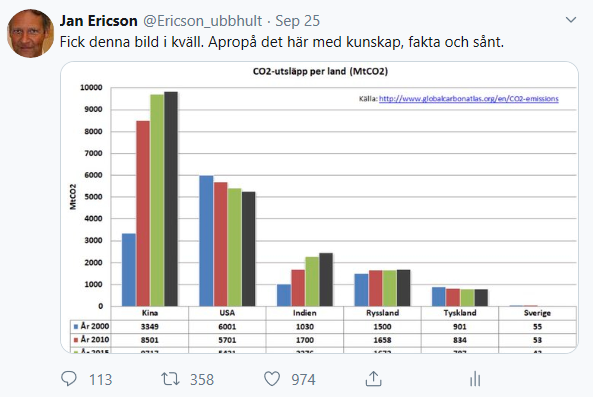Image resolution: width=593 pixels, height=397 pixels.
Task: Click the retweet arrows icon
Action: (171, 379)
